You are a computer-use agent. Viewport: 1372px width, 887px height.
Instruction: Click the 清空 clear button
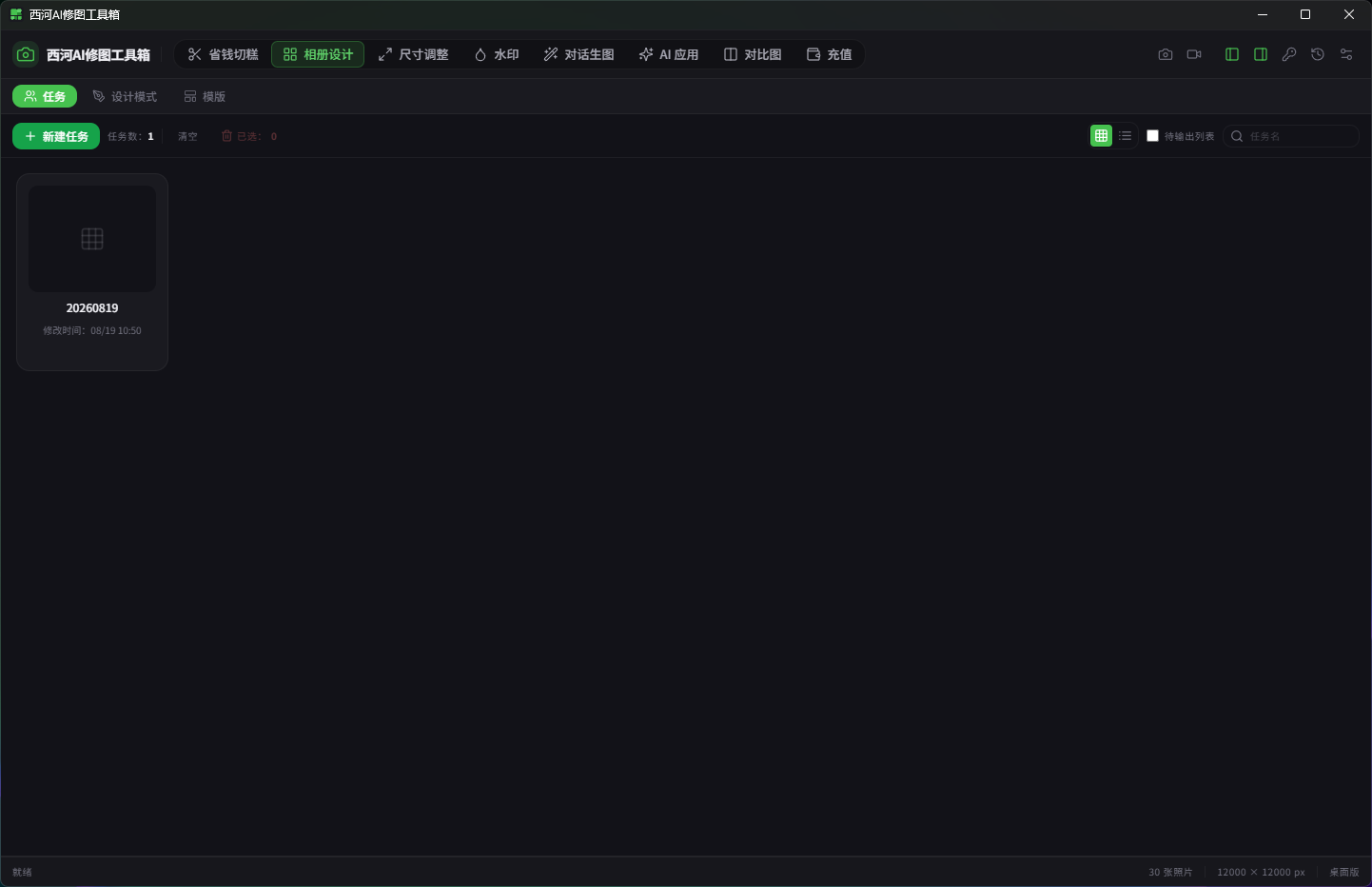(187, 136)
